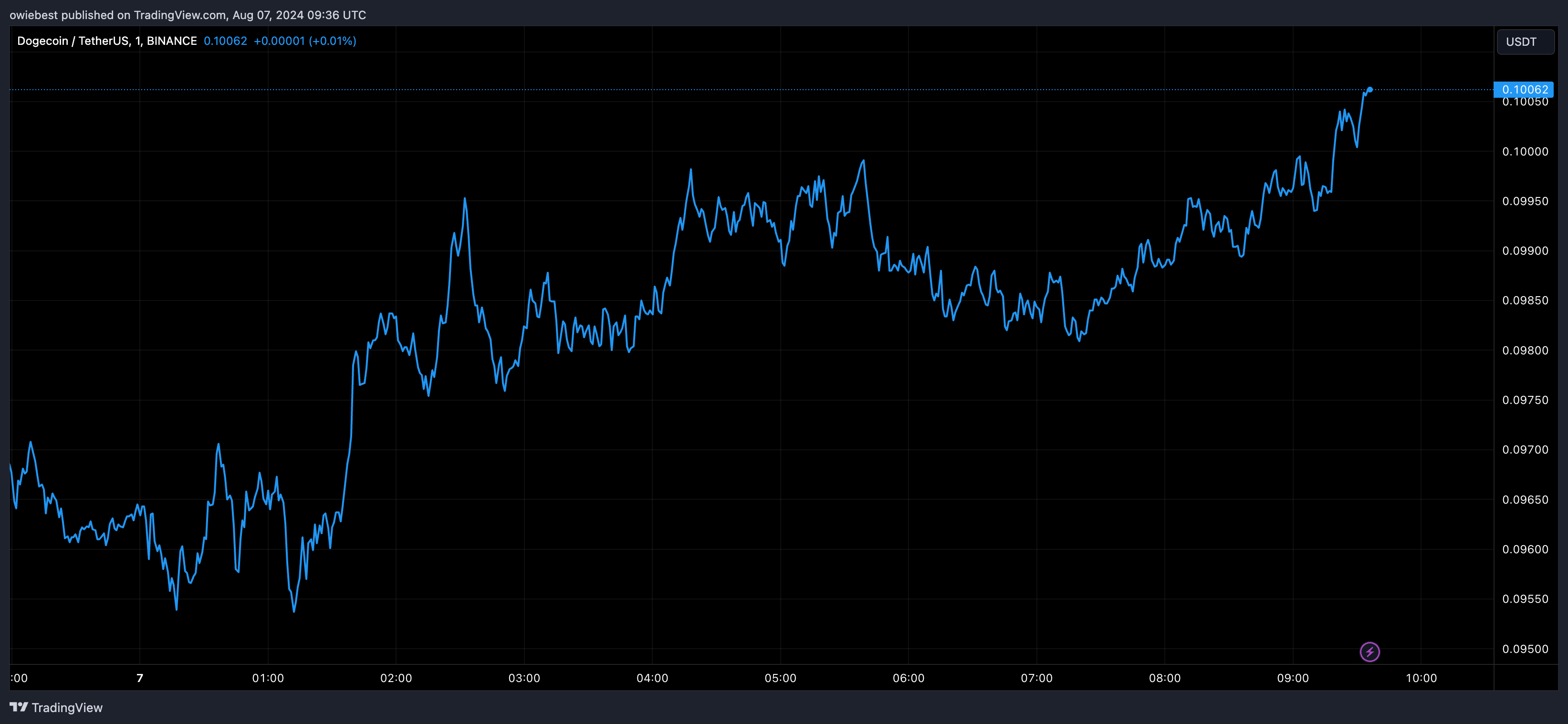Viewport: 1568px width, 724px height.
Task: Click the owiebest published header text
Action: point(188,15)
